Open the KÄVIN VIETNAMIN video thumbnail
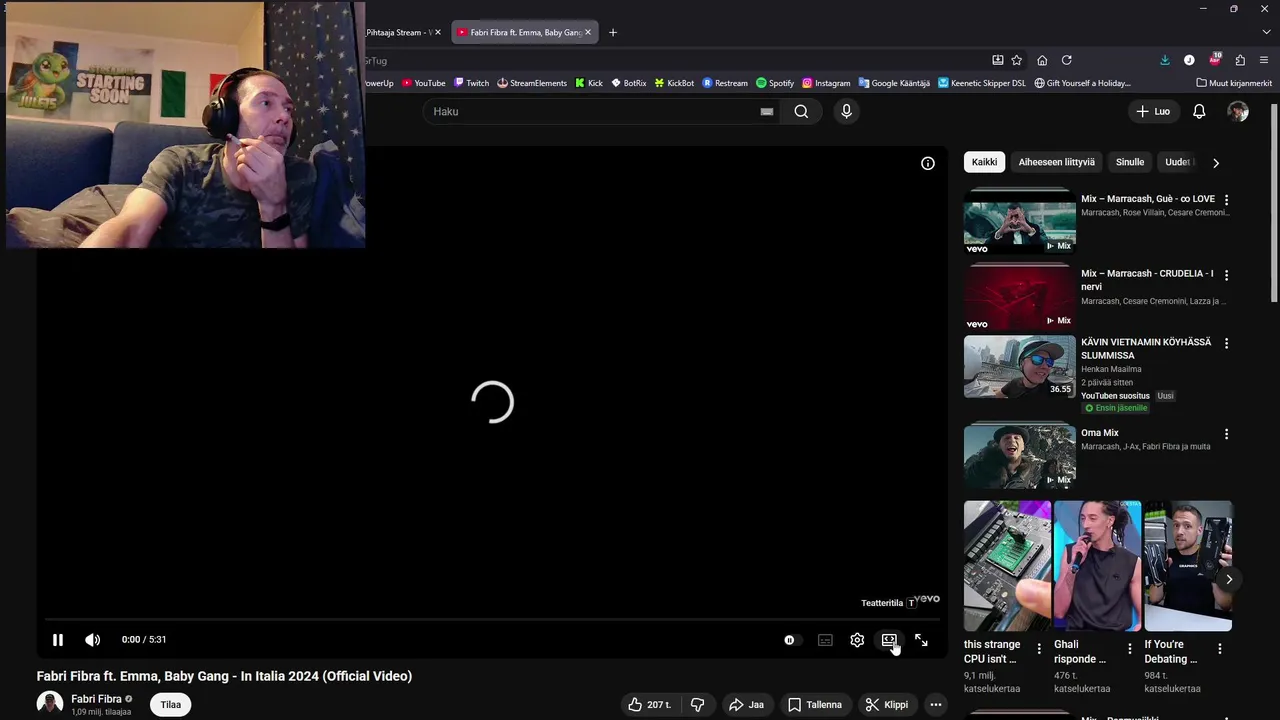Image resolution: width=1280 pixels, height=720 pixels. 1019,367
